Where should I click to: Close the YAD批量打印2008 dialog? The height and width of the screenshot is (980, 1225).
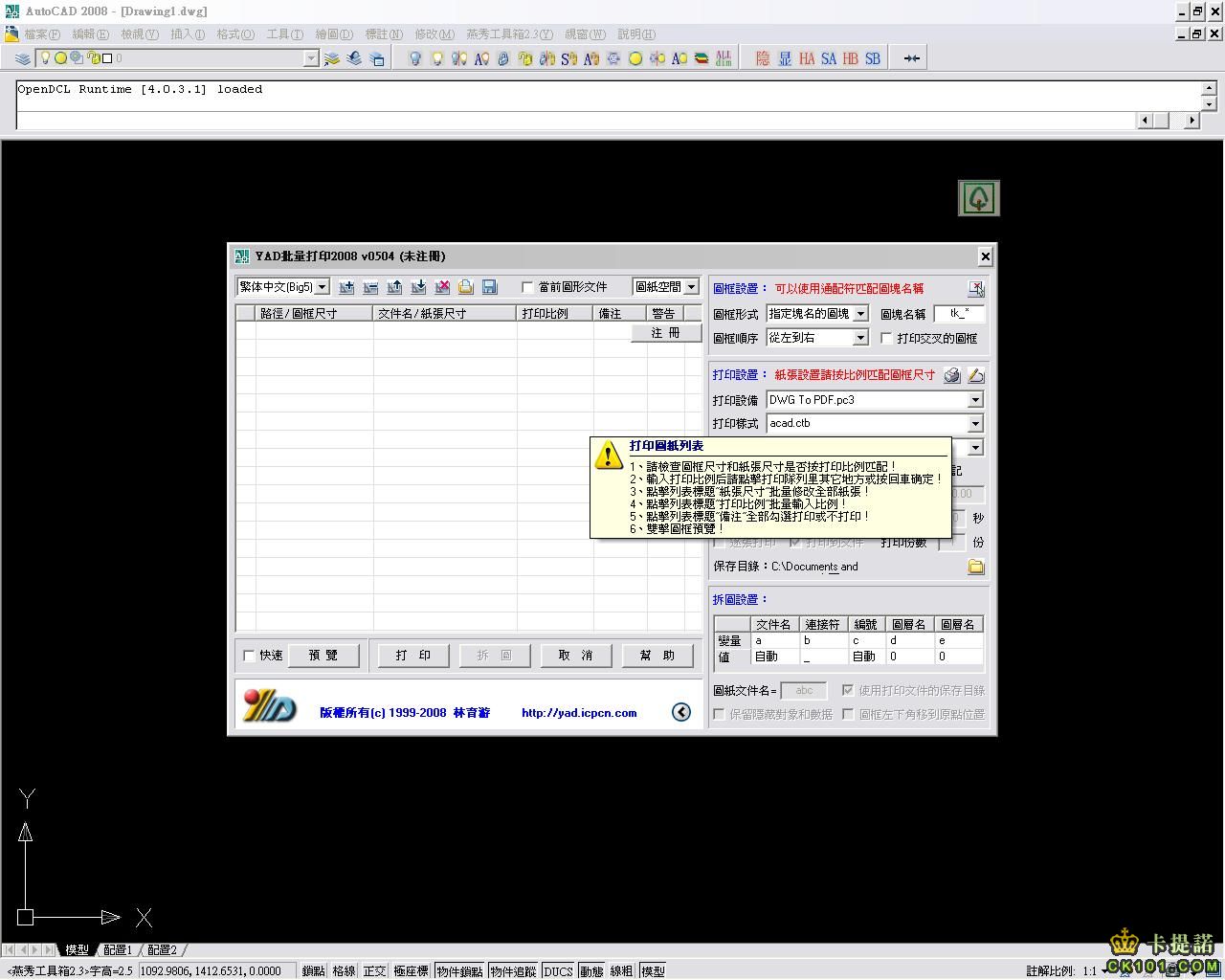[x=985, y=256]
